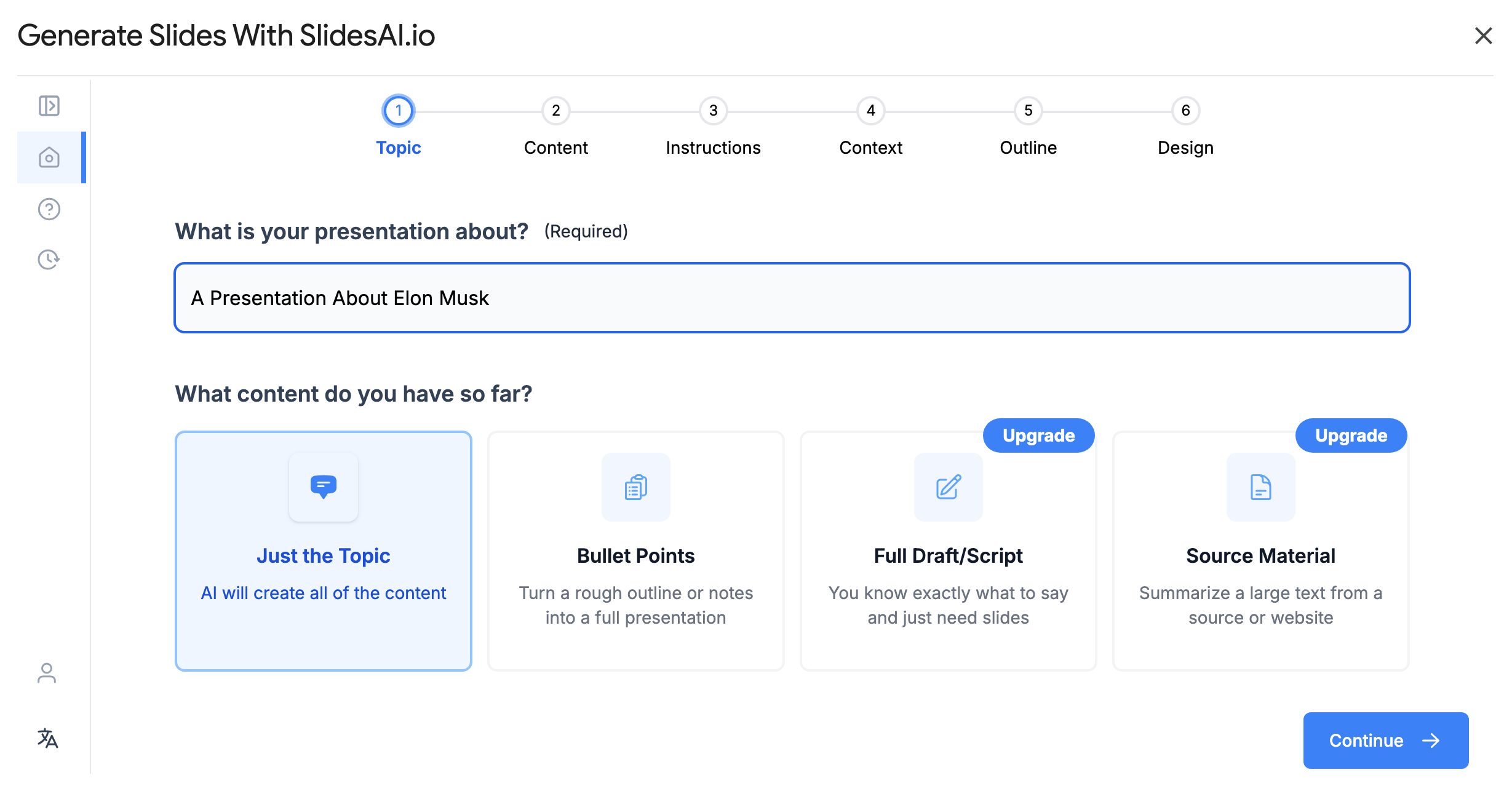Viewport: 1512px width, 791px height.
Task: Open the Help question mark icon
Action: point(49,209)
